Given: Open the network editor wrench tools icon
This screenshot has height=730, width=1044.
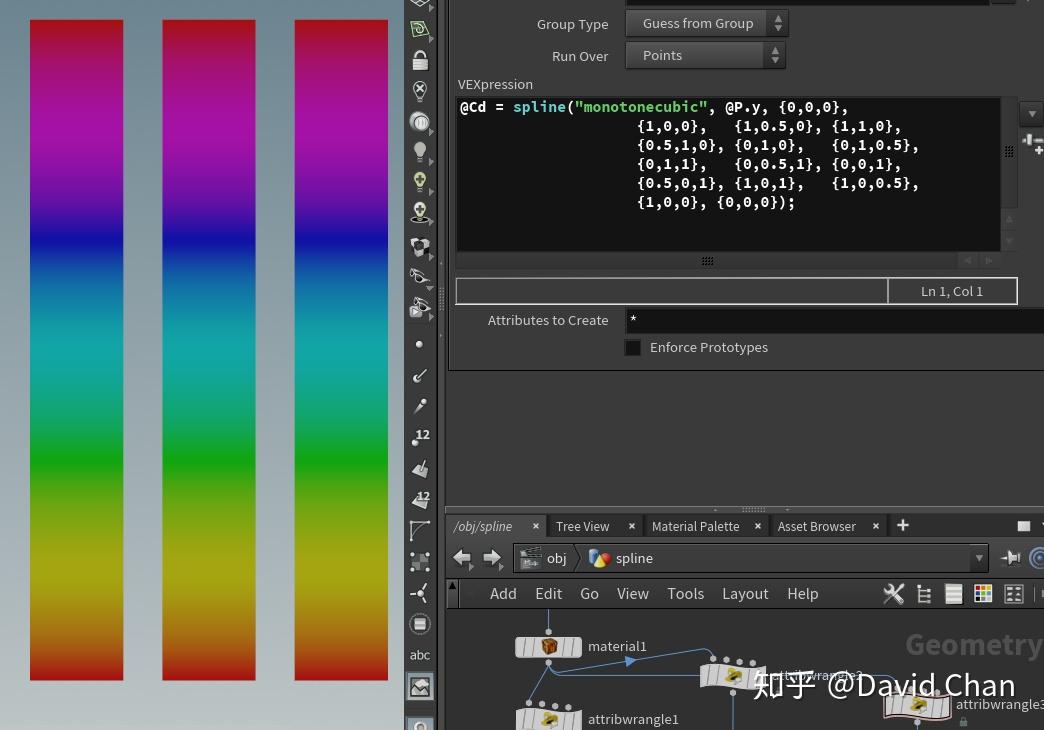Looking at the screenshot, I should coord(893,594).
